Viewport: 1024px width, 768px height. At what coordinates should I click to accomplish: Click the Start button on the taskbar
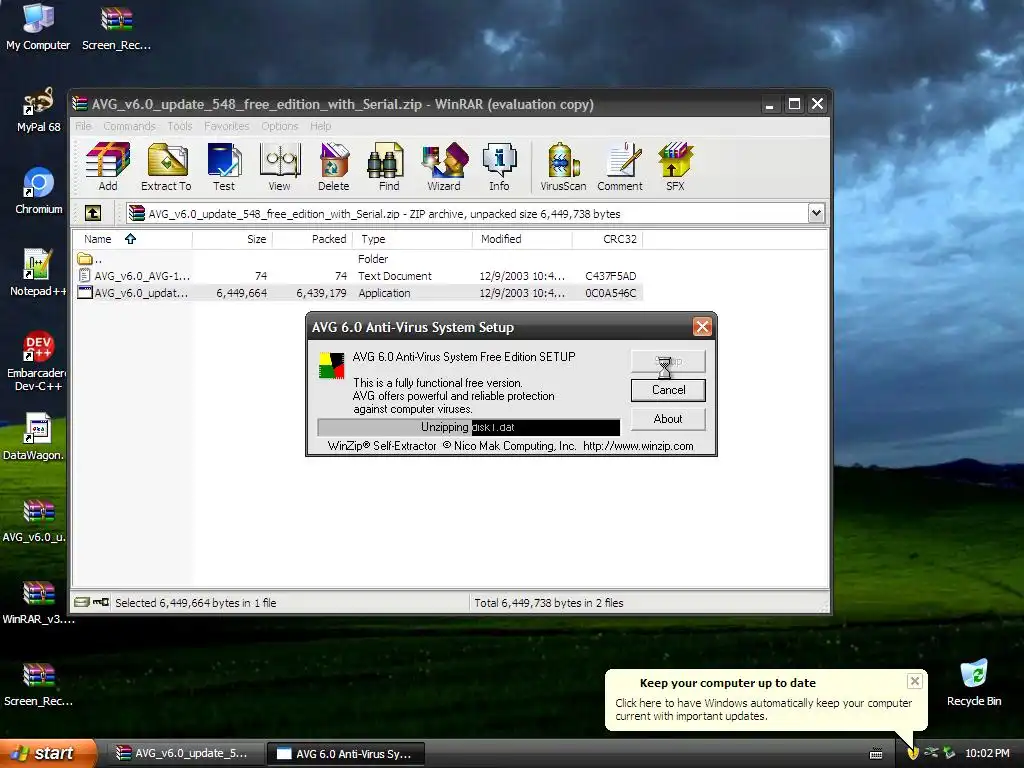(47, 753)
